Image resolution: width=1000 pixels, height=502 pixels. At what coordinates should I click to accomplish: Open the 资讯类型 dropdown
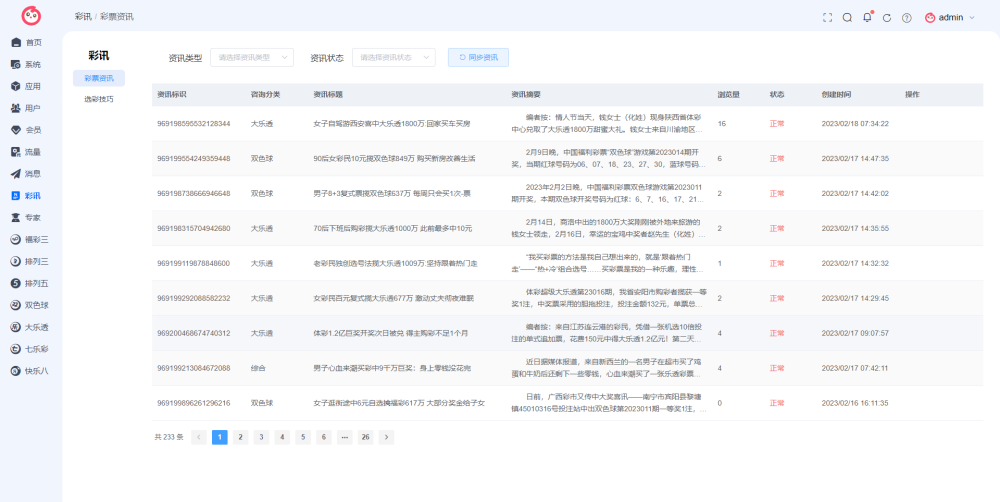[x=252, y=57]
